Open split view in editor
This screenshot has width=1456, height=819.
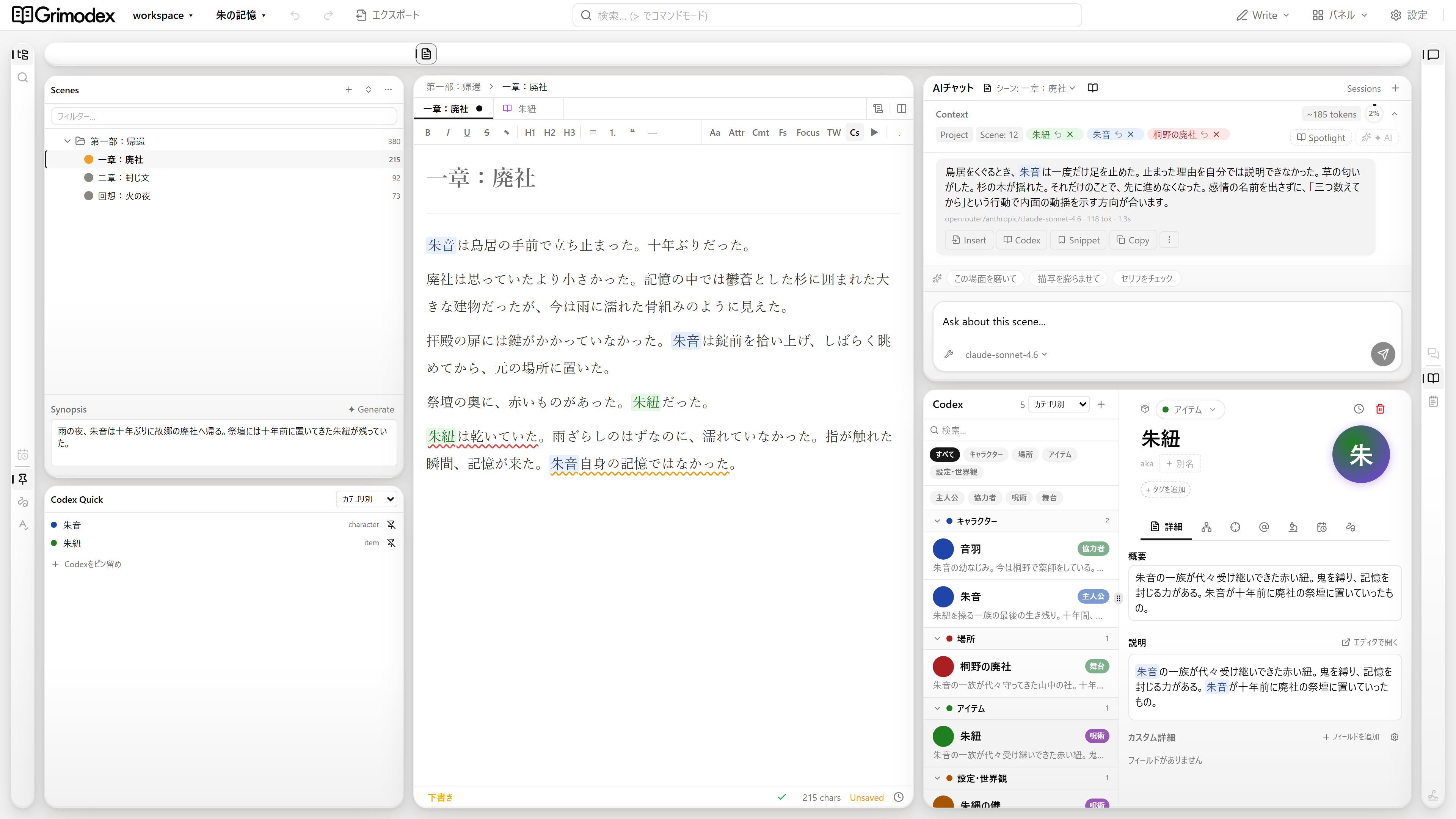(x=902, y=108)
